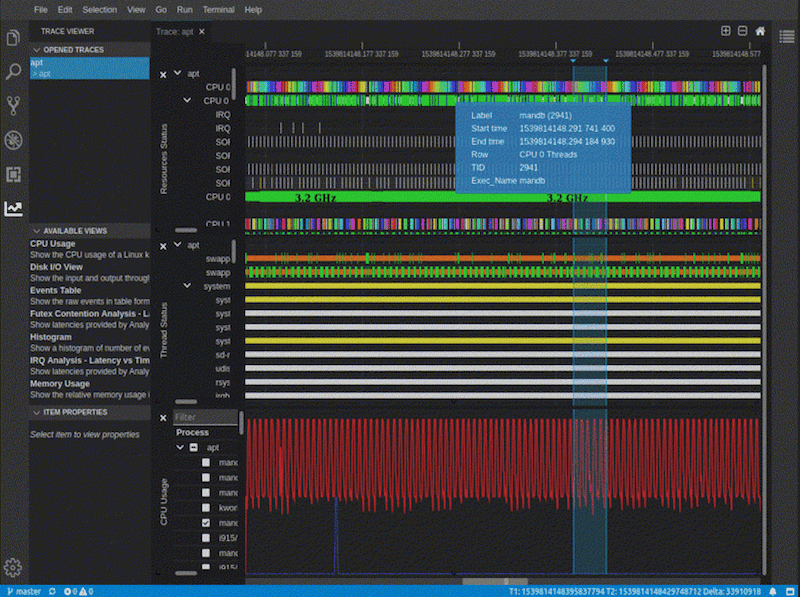Open the Histogram view entry
Viewport: 800px width, 597px height.
pyautogui.click(x=89, y=342)
